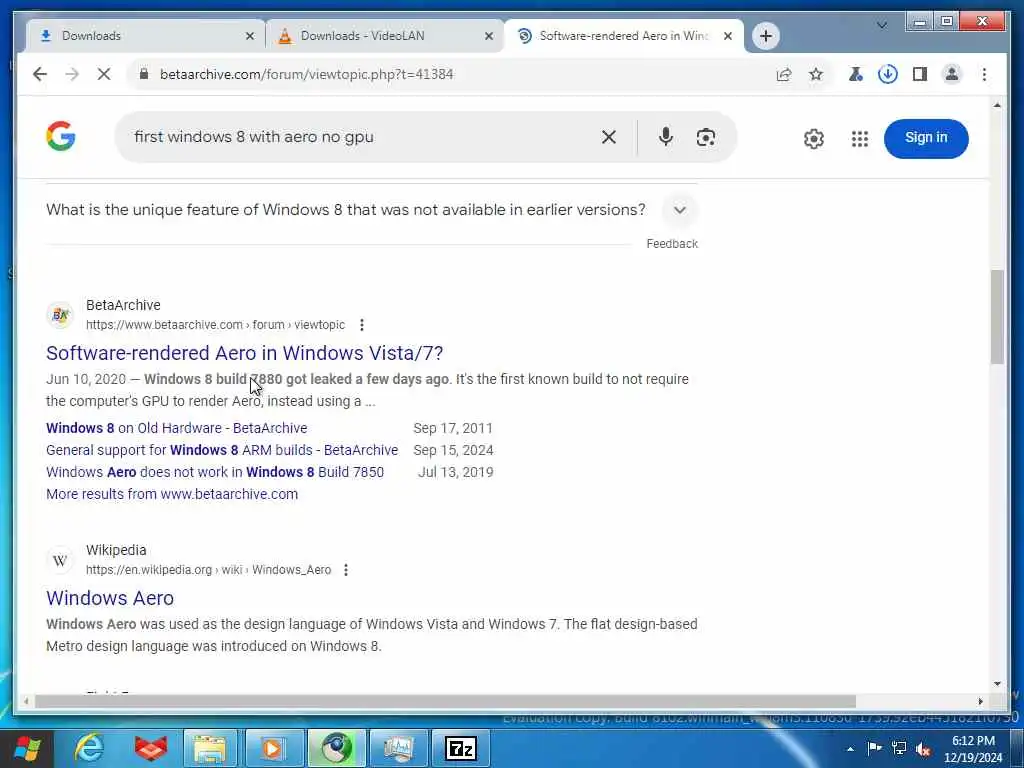Click the Wikipedia site favicon
This screenshot has width=1024, height=768.
[60, 560]
